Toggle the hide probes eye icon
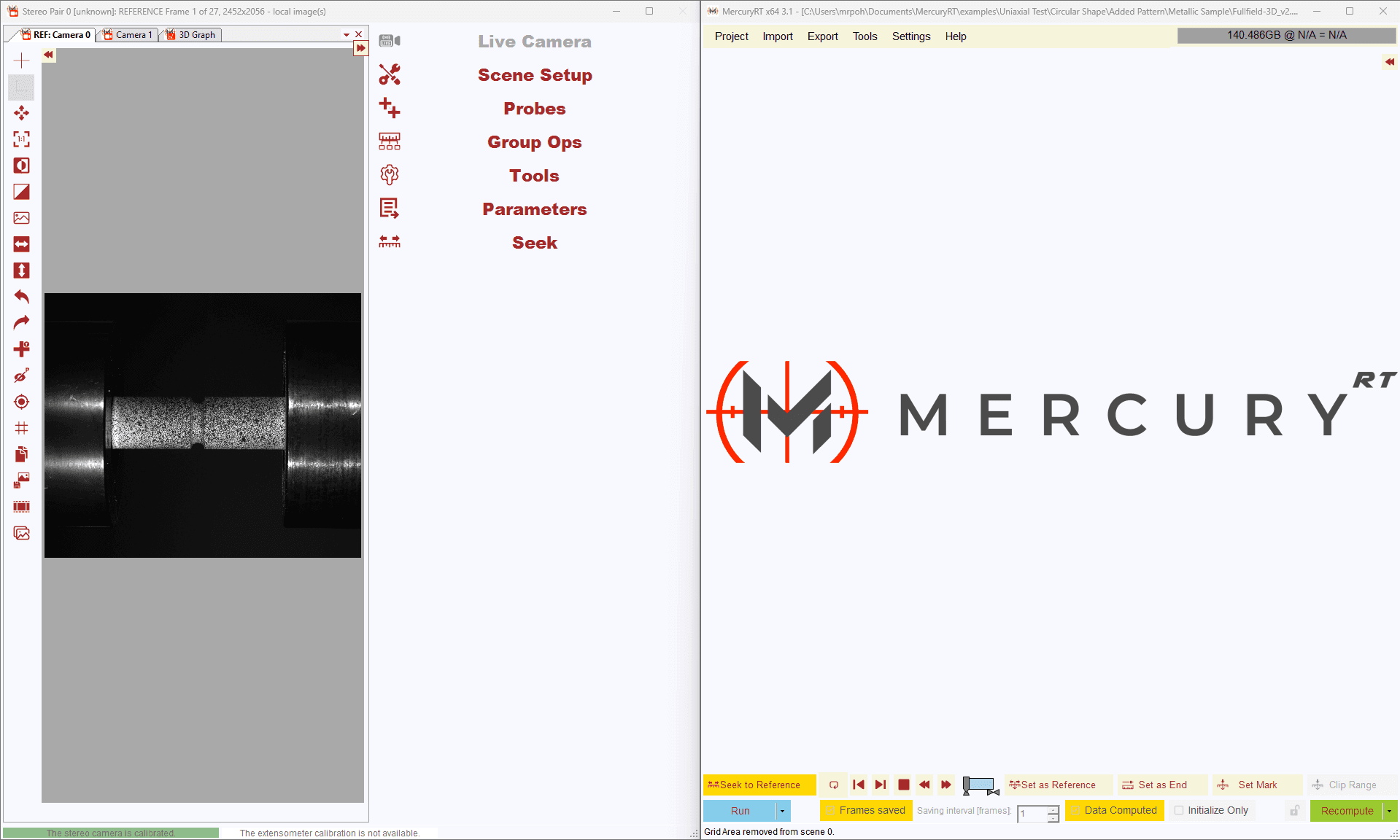The height and width of the screenshot is (840, 1400). (21, 376)
